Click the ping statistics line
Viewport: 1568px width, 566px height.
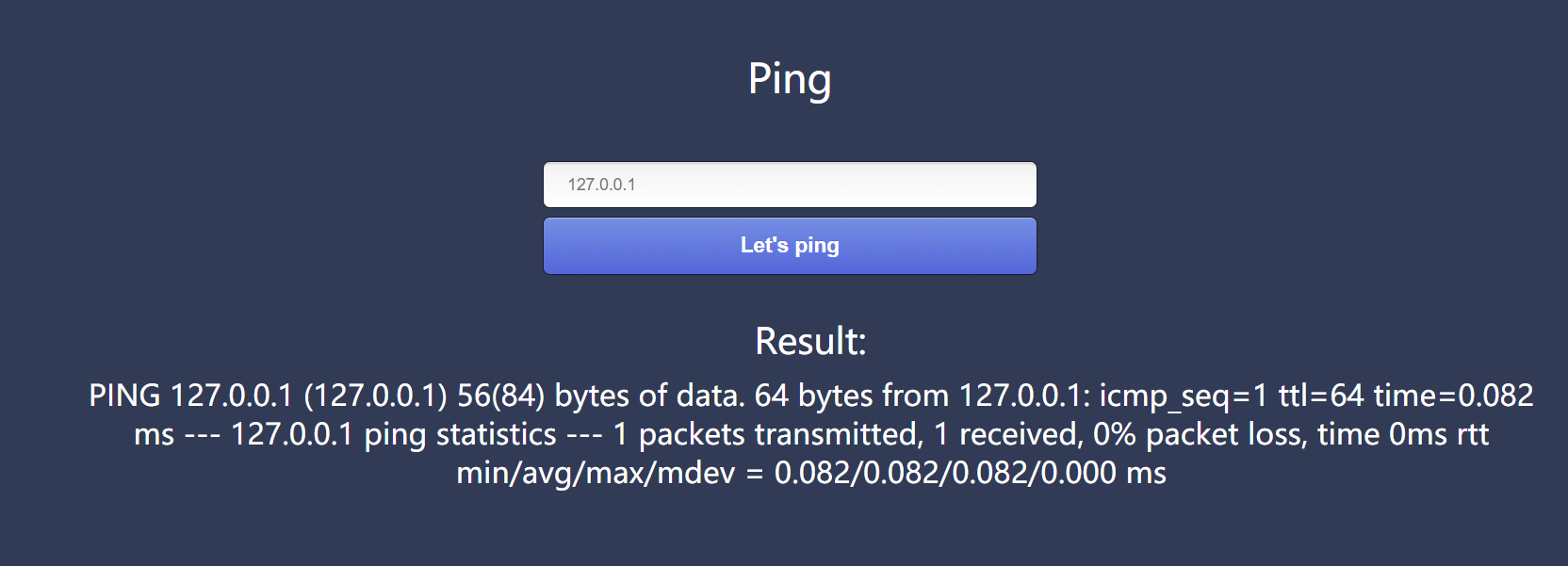pyautogui.click(x=396, y=434)
